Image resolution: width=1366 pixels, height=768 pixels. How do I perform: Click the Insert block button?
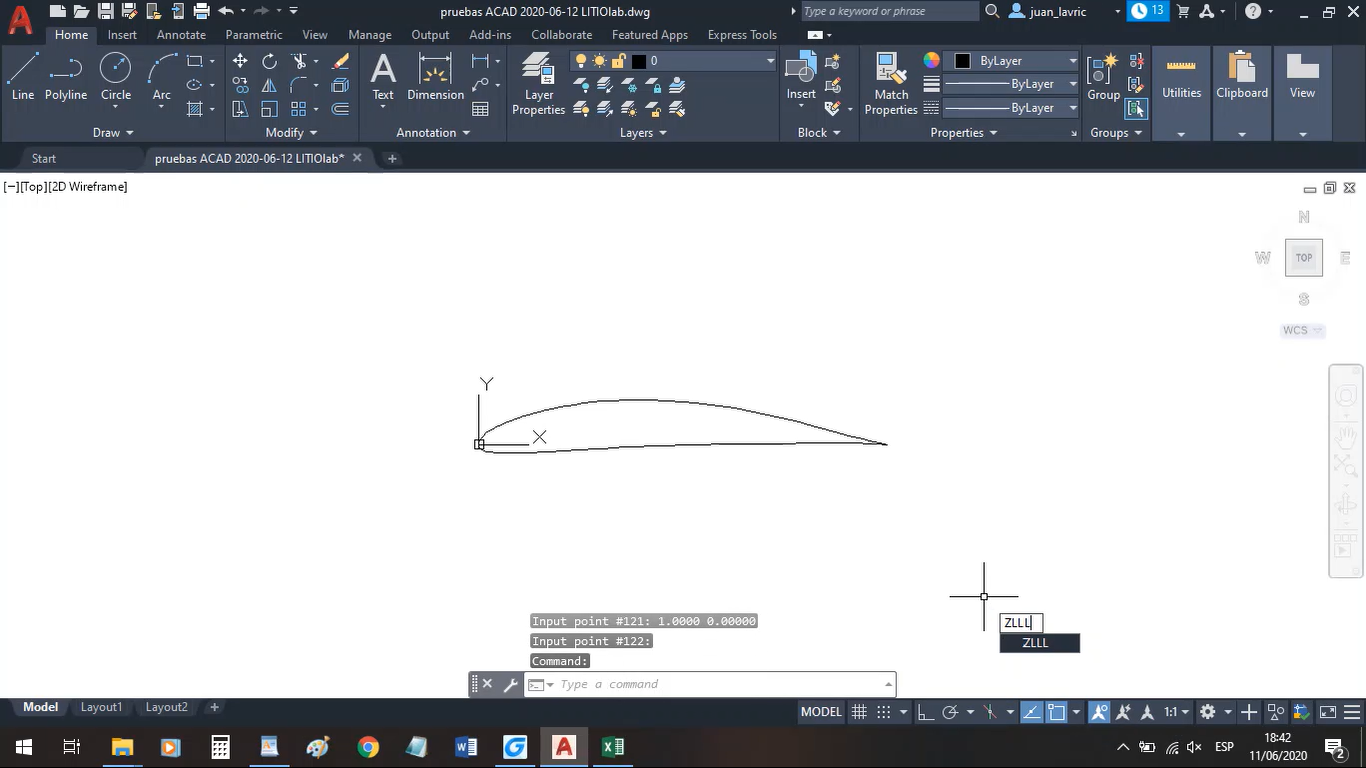(x=801, y=77)
